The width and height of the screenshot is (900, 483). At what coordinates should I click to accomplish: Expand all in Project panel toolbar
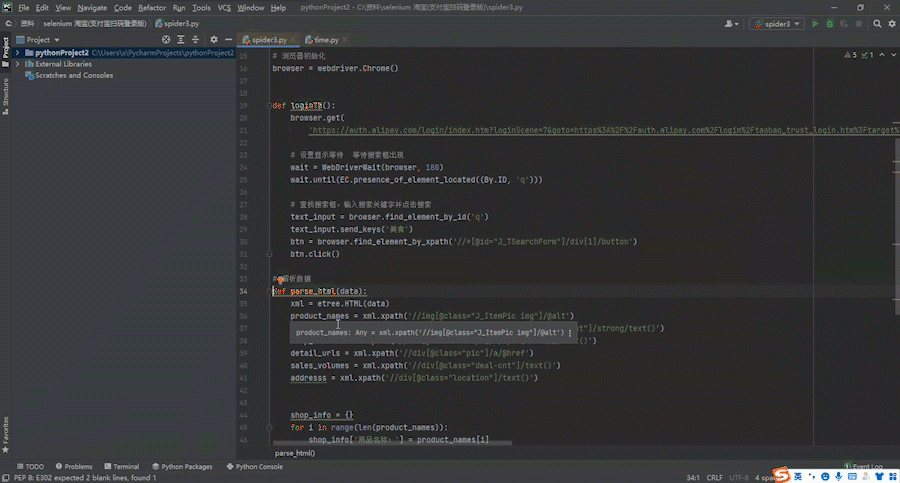point(180,40)
